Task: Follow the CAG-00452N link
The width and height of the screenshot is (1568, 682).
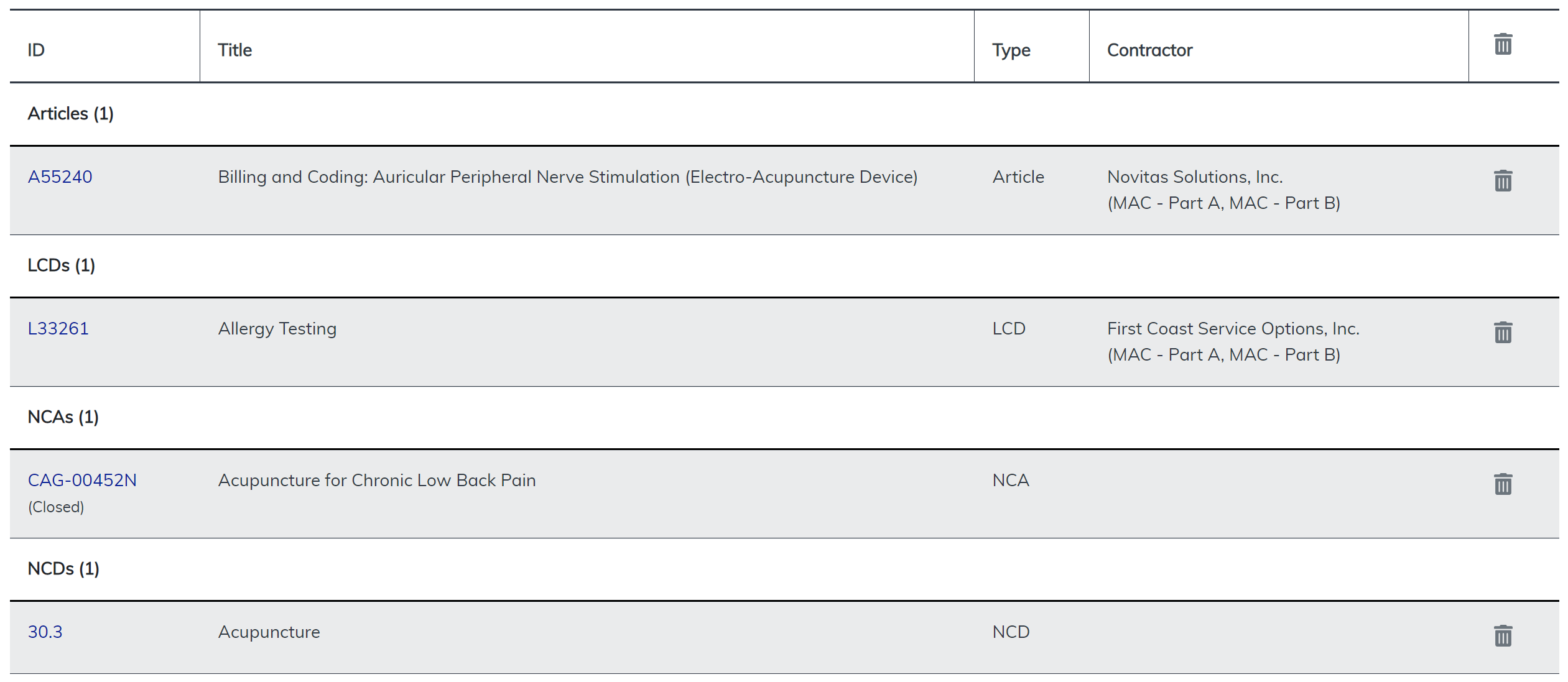Action: (82, 481)
